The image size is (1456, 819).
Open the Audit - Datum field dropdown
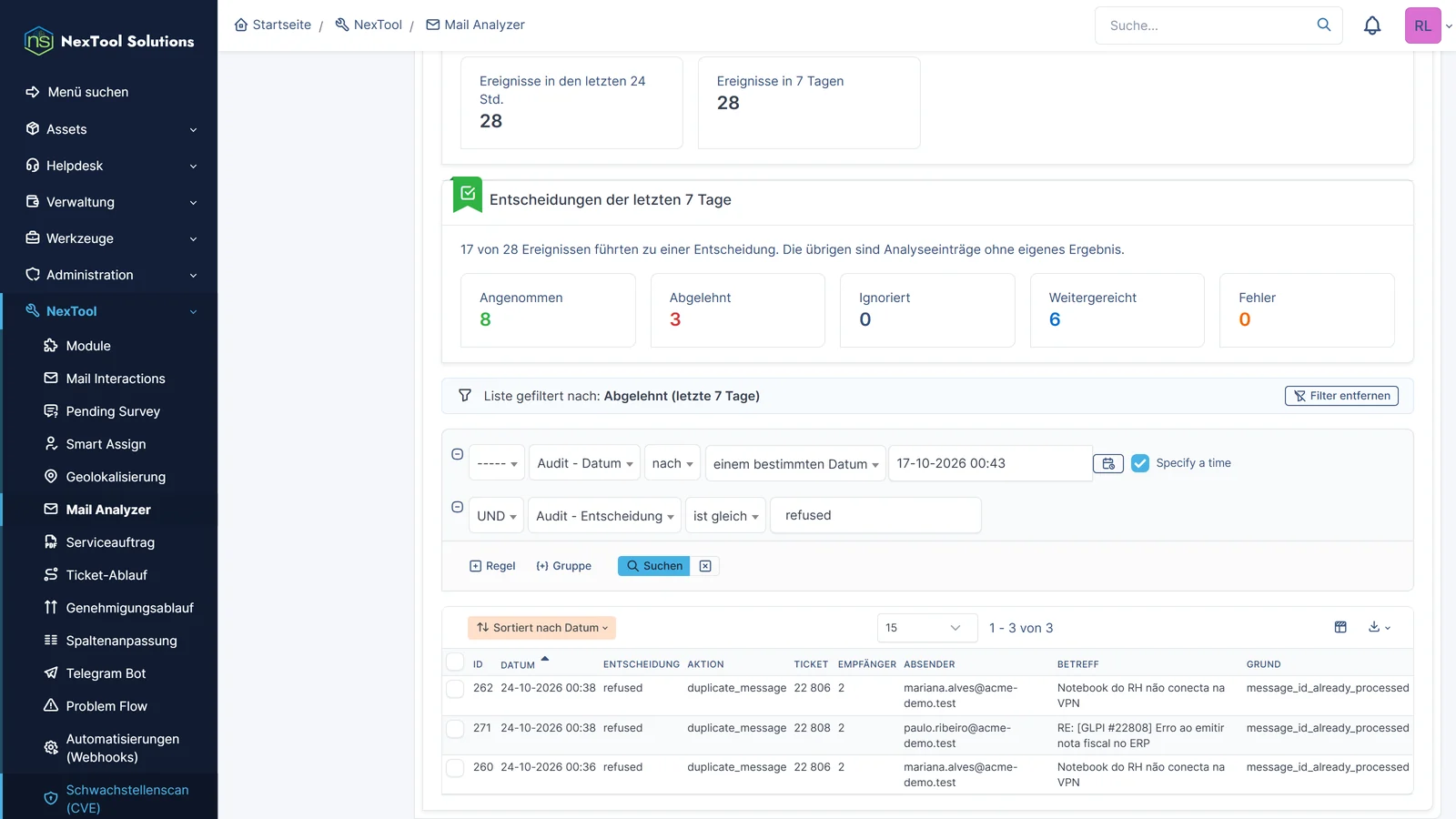pos(584,463)
